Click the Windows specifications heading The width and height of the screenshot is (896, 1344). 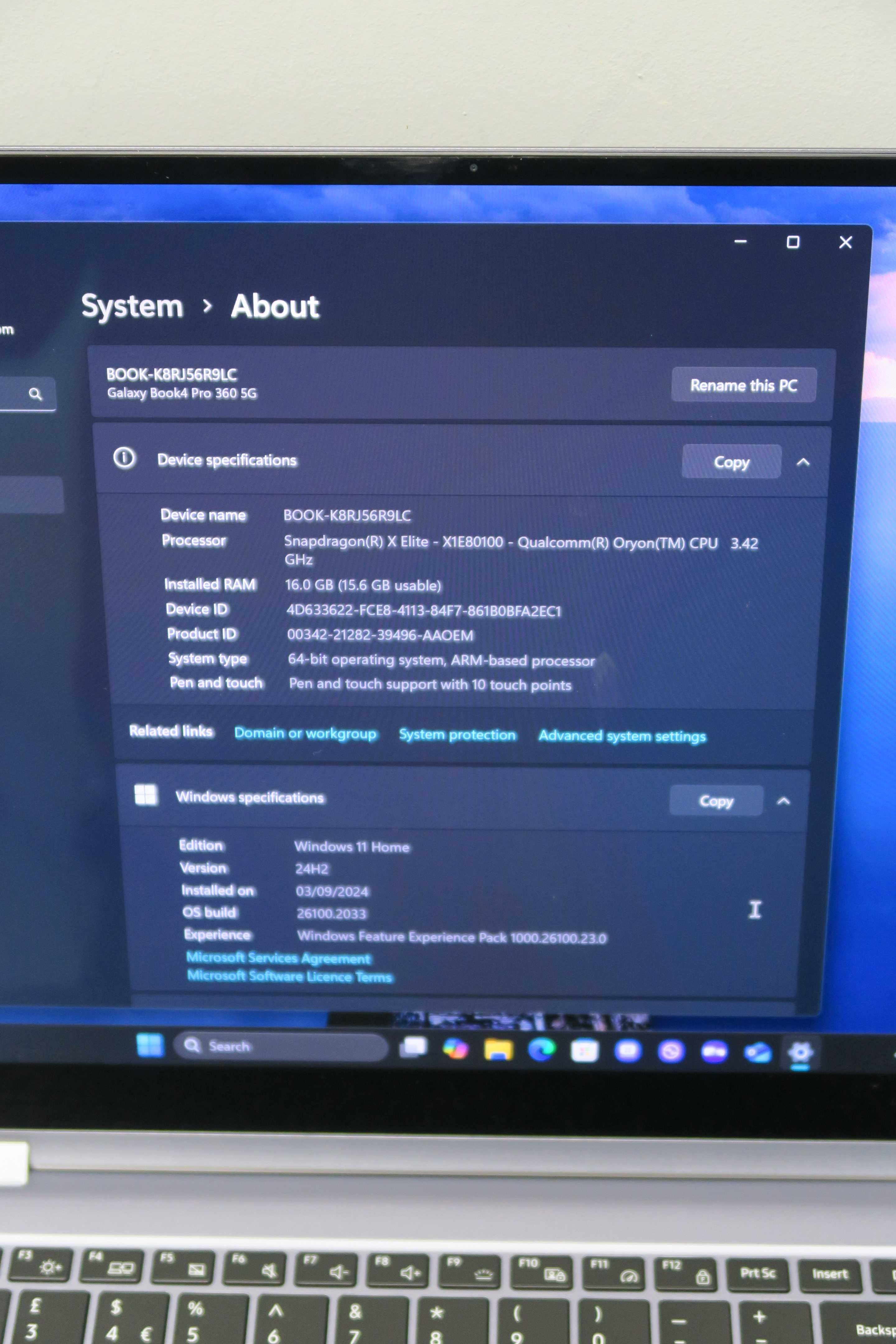click(x=250, y=797)
